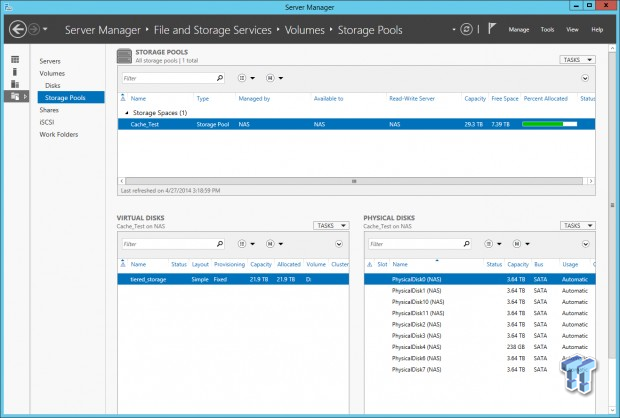Select the tiered_storage virtual disk row
The image size is (620, 418).
point(233,279)
